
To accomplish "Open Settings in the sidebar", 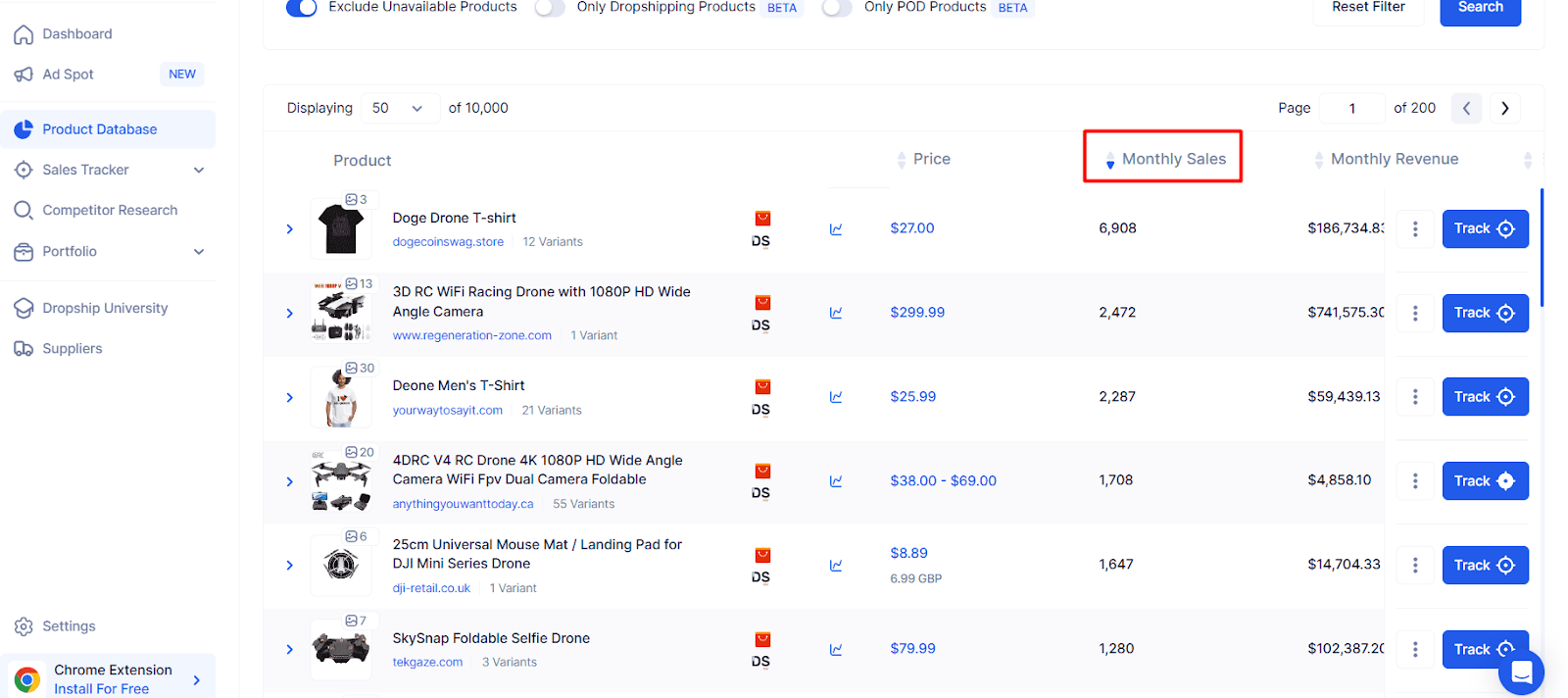I will (55, 626).
